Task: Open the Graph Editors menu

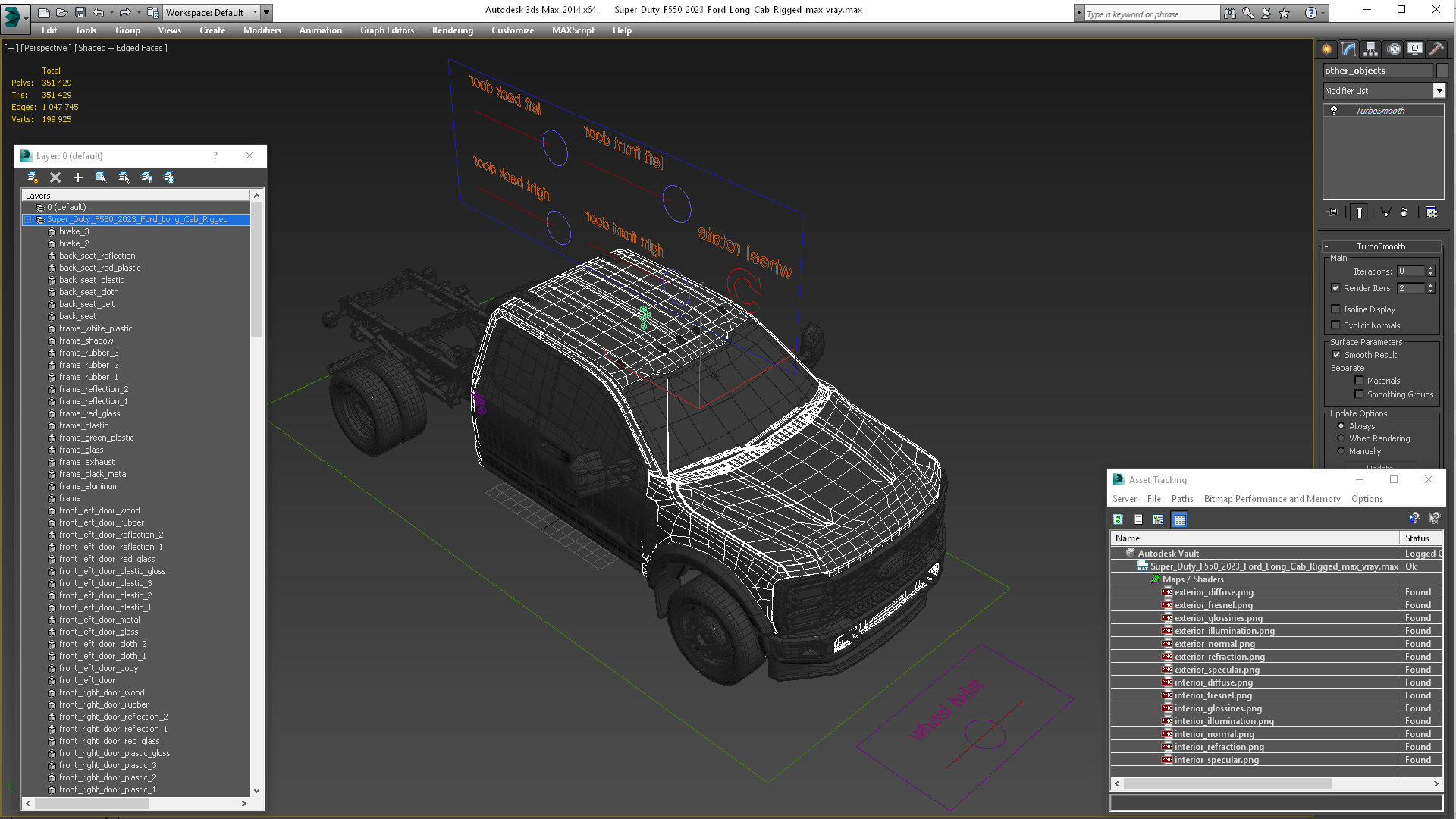Action: point(387,30)
